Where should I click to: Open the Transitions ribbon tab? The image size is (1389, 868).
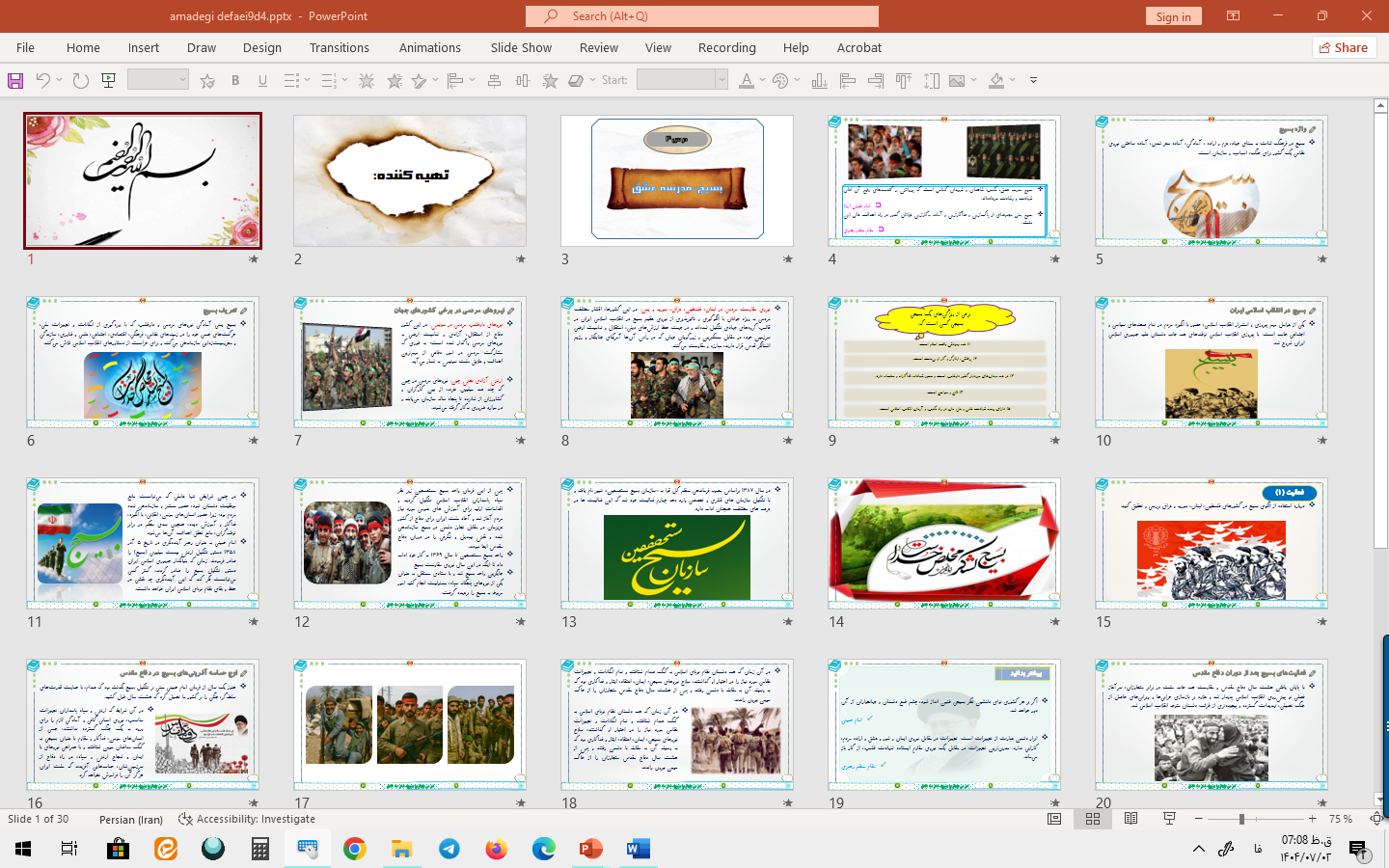coord(339,47)
